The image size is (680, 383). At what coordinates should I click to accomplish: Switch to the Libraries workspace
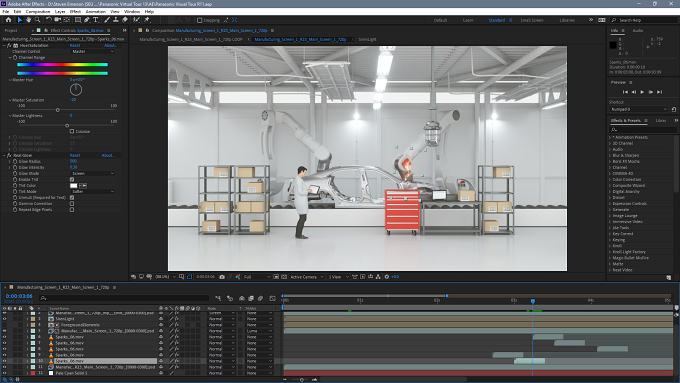click(x=567, y=20)
